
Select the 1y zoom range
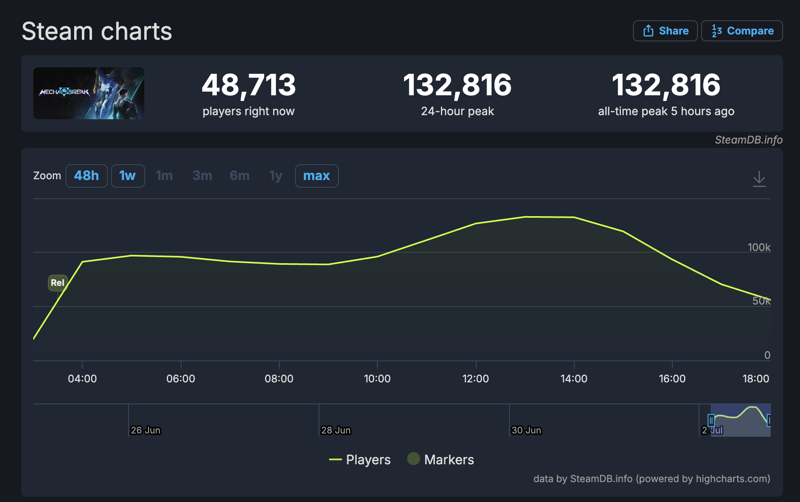tap(276, 176)
